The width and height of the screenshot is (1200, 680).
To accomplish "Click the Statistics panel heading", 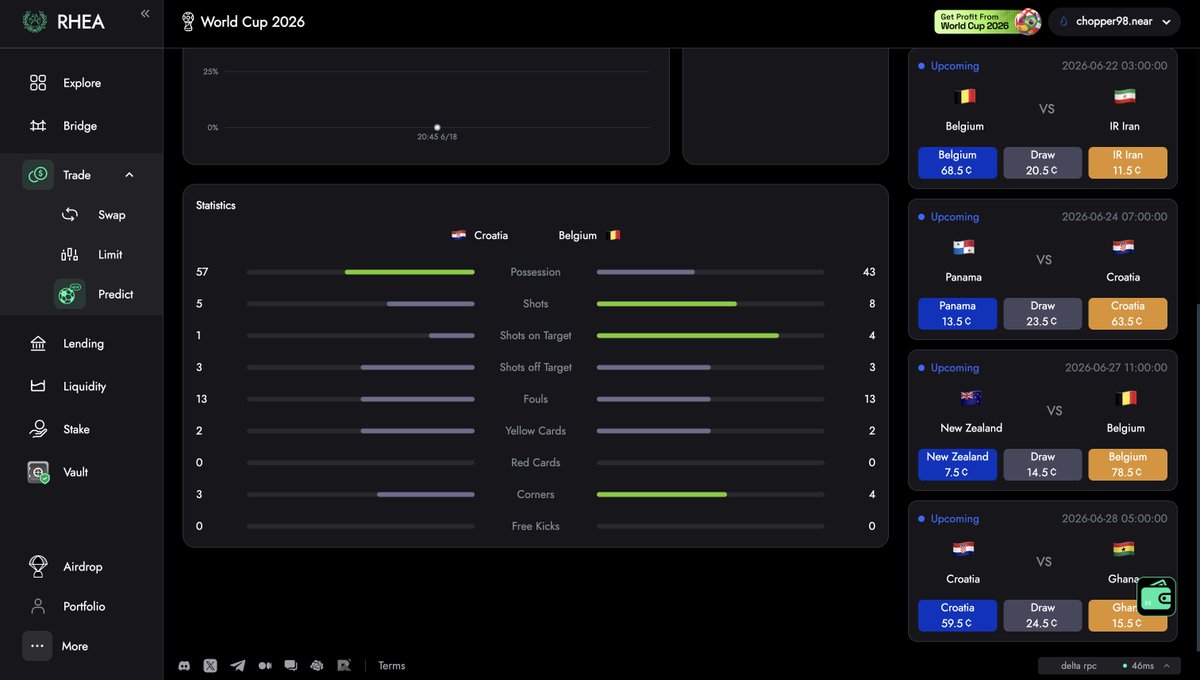I will tap(216, 205).
